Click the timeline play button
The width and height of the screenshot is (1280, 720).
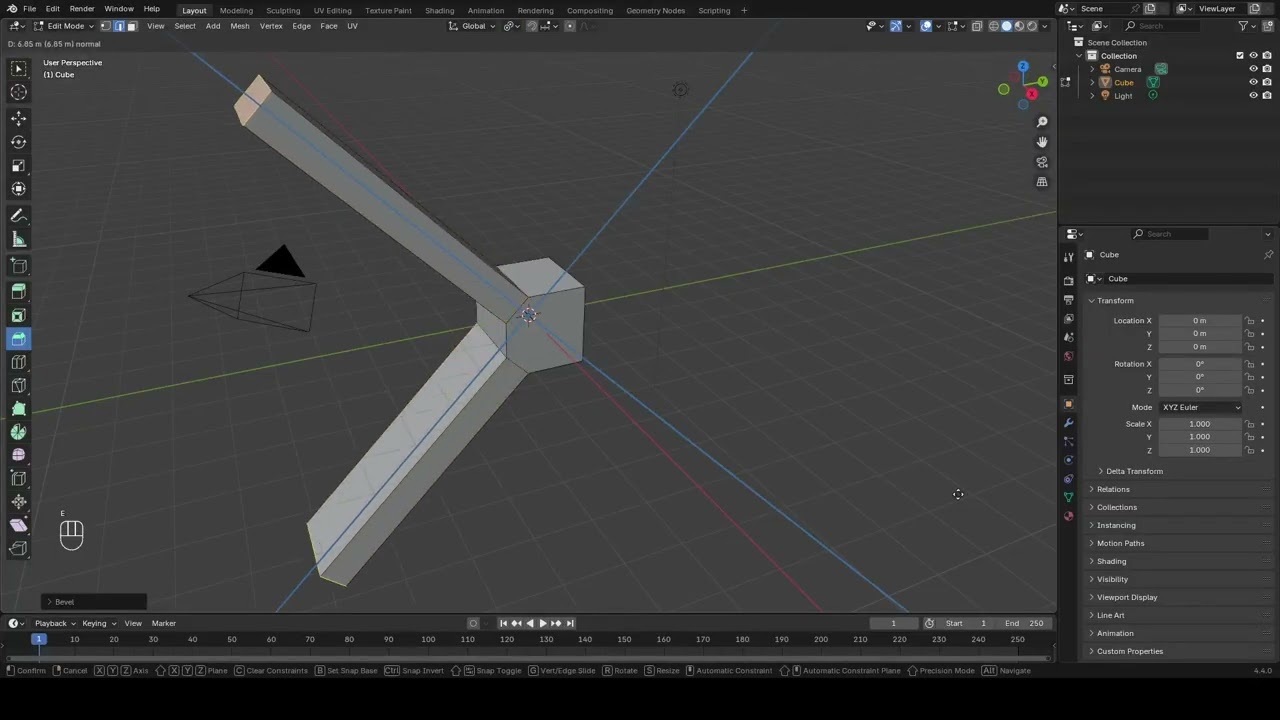[x=543, y=623]
